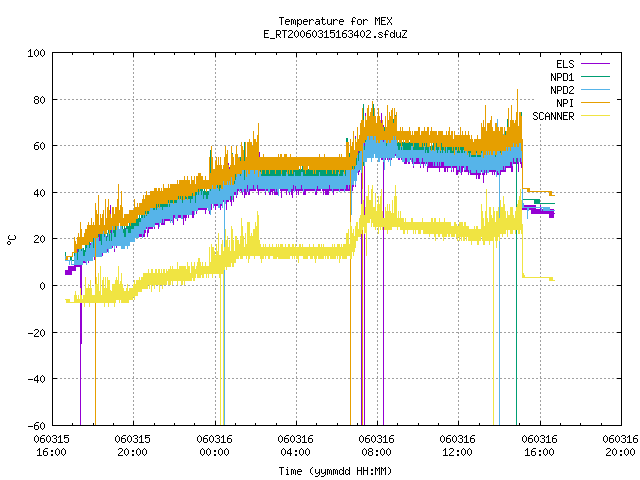Click the y-axis label 80
Viewport: 640px width, 480px height.
40,100
